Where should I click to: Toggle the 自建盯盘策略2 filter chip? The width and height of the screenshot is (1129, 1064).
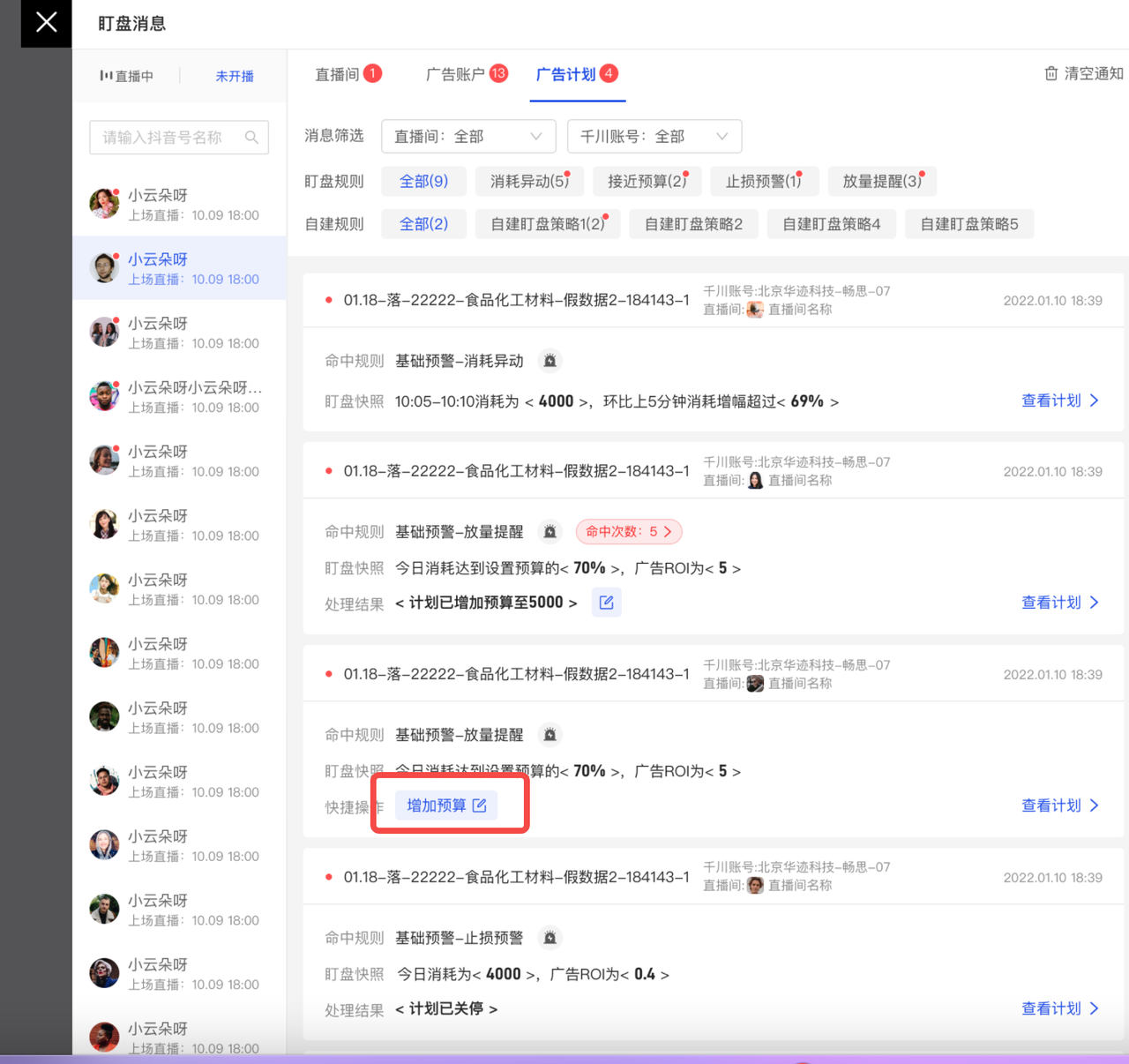click(x=693, y=223)
